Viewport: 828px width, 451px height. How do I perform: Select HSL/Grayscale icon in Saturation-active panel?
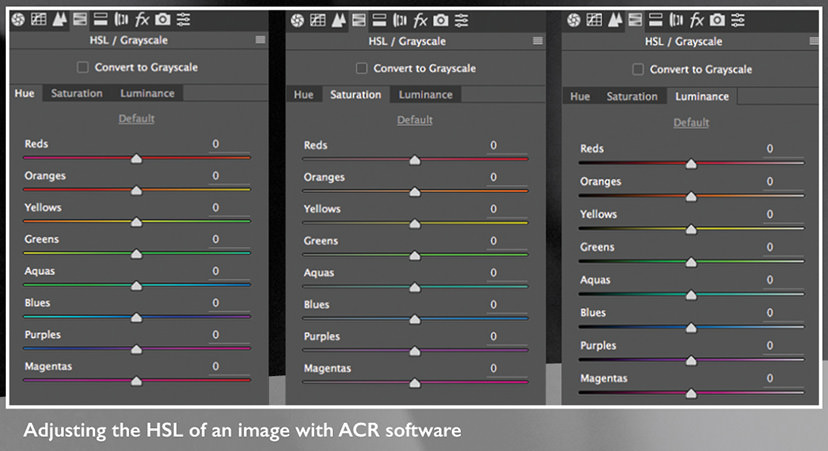tap(359, 21)
